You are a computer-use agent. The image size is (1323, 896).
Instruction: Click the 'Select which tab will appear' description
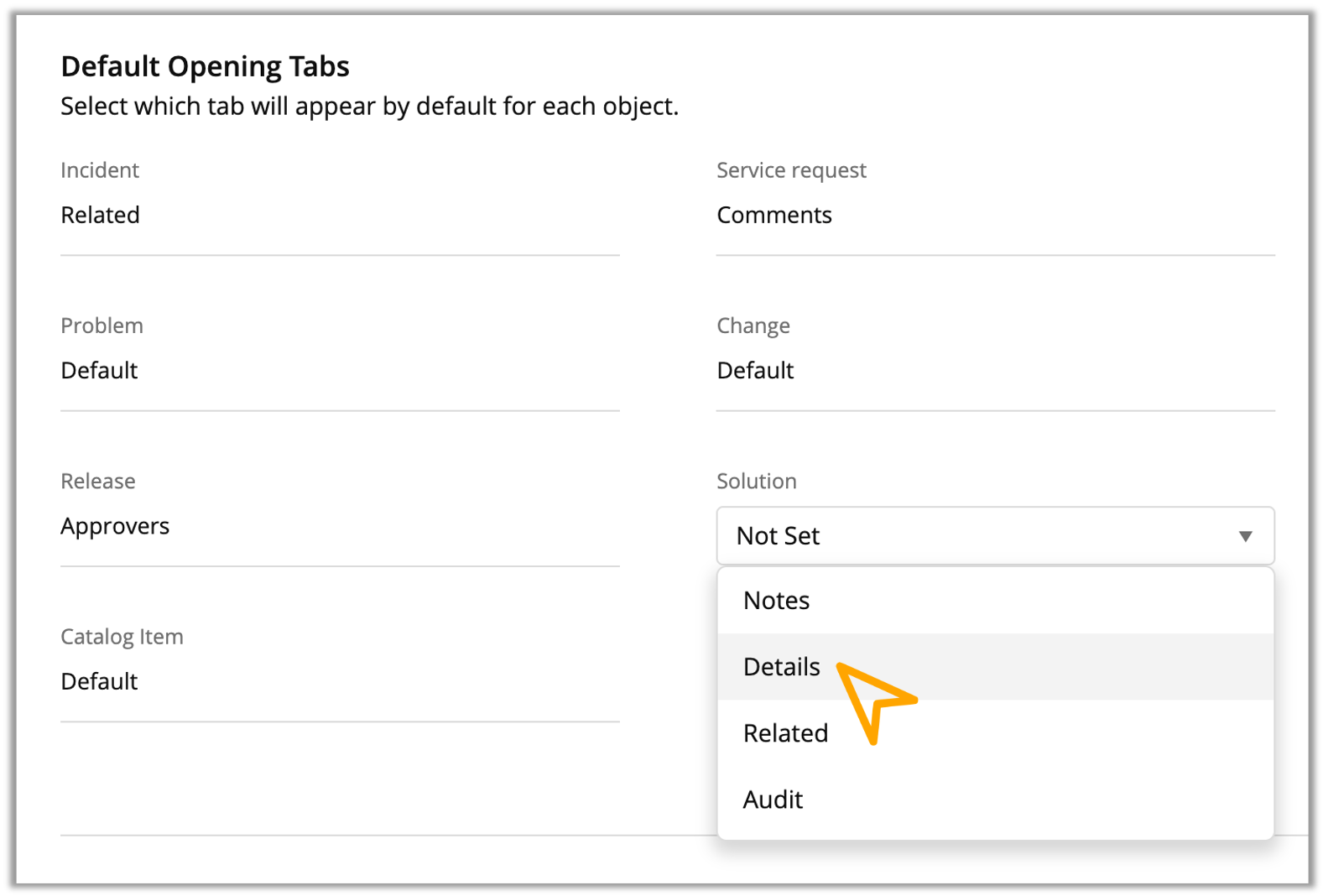tap(369, 107)
